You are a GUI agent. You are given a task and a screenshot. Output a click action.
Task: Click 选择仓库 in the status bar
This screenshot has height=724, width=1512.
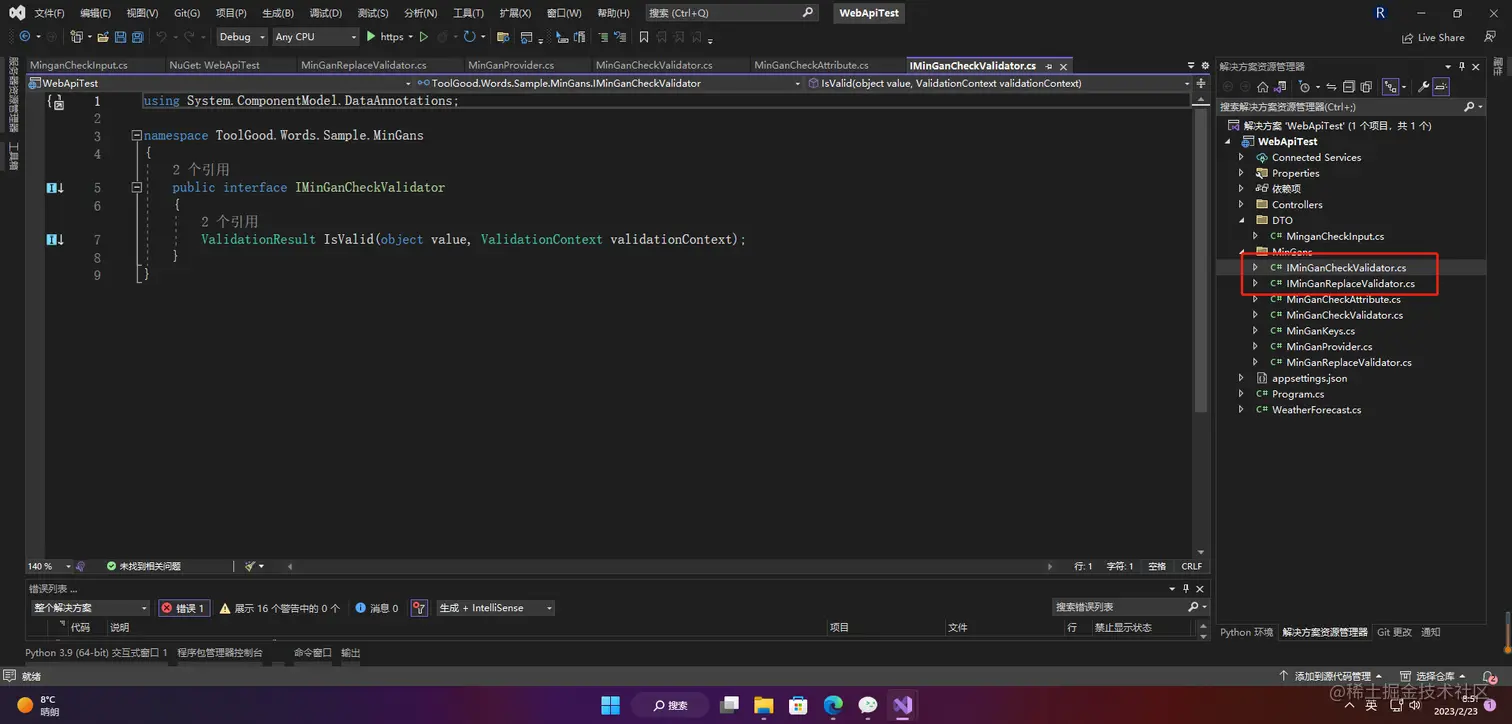tap(1431, 677)
